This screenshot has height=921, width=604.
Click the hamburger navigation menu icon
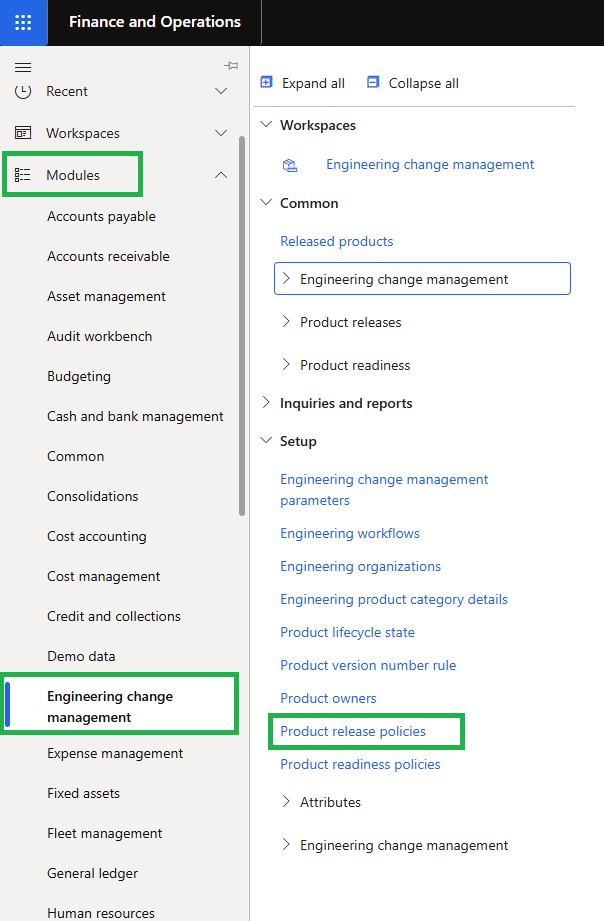tap(21, 68)
